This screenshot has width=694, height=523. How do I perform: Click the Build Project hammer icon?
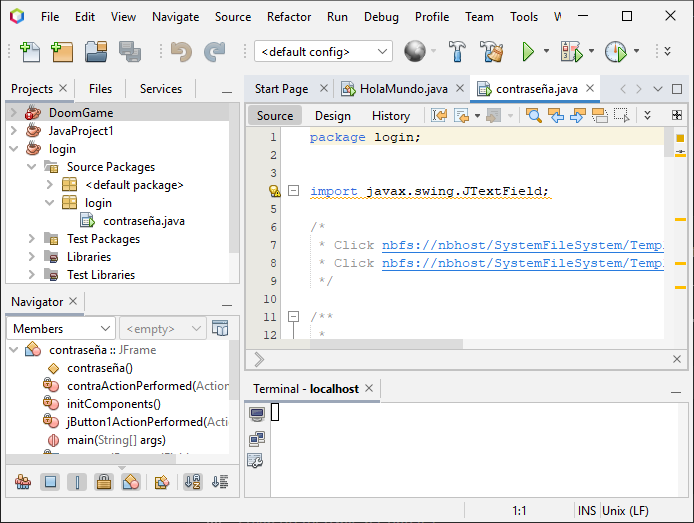click(x=457, y=51)
